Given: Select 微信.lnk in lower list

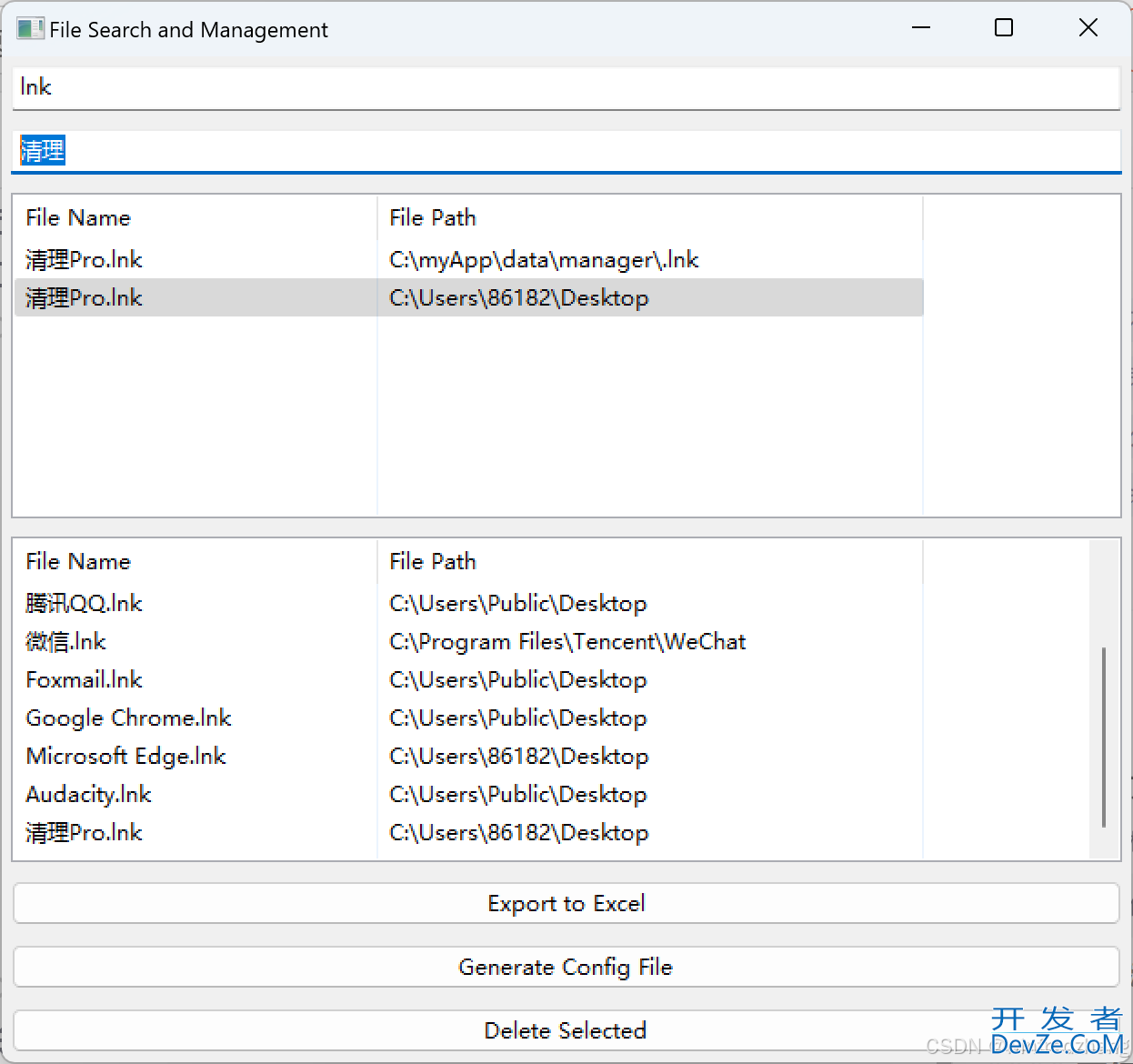Looking at the screenshot, I should pyautogui.click(x=65, y=642).
